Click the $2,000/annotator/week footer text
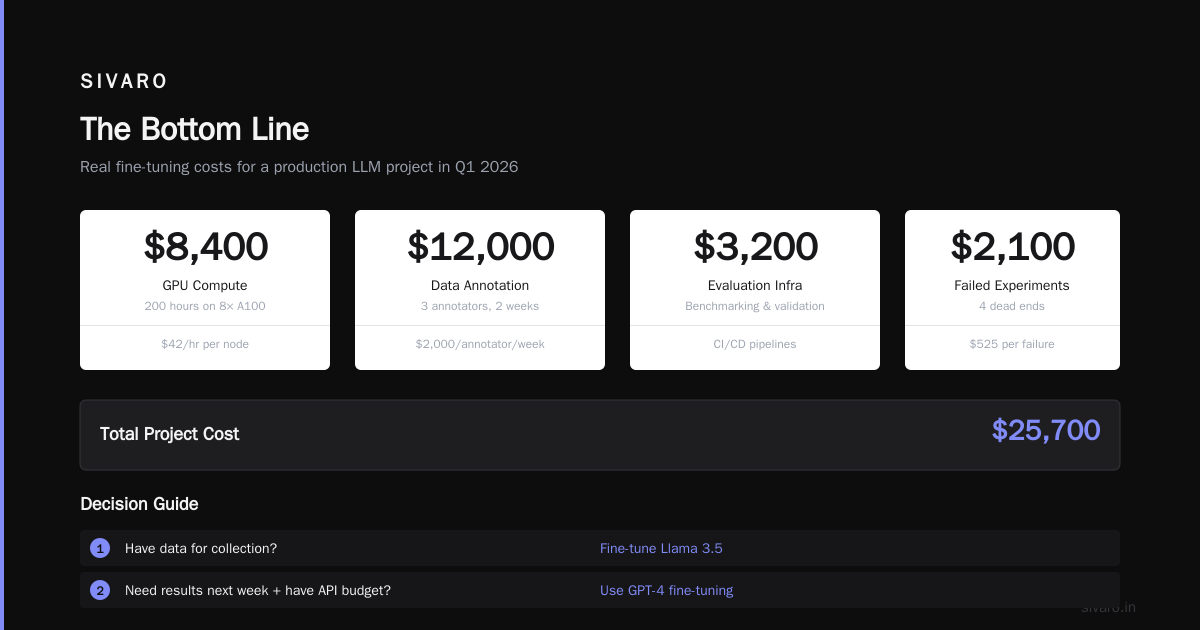 click(480, 344)
